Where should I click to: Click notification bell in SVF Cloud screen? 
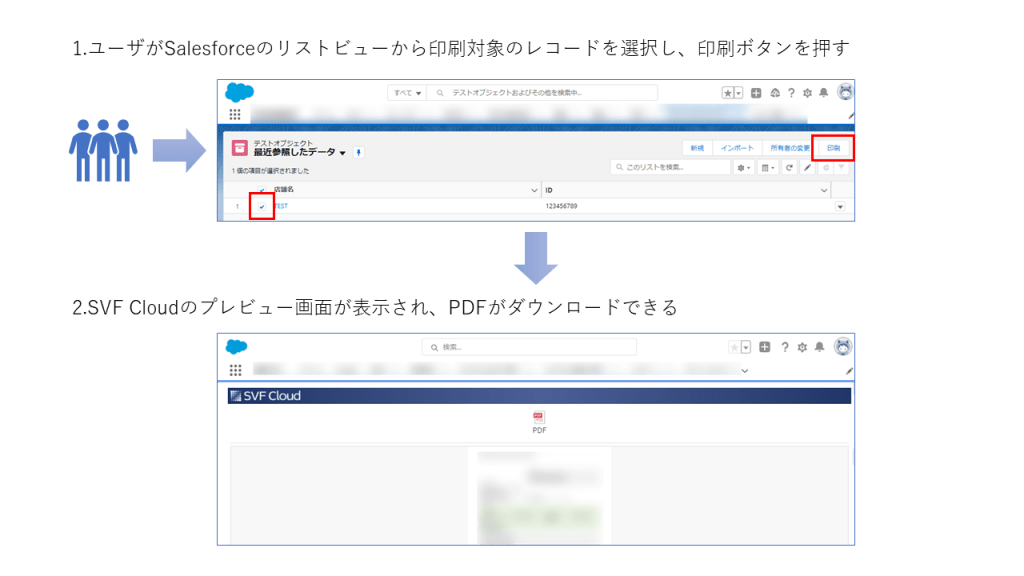click(x=824, y=347)
